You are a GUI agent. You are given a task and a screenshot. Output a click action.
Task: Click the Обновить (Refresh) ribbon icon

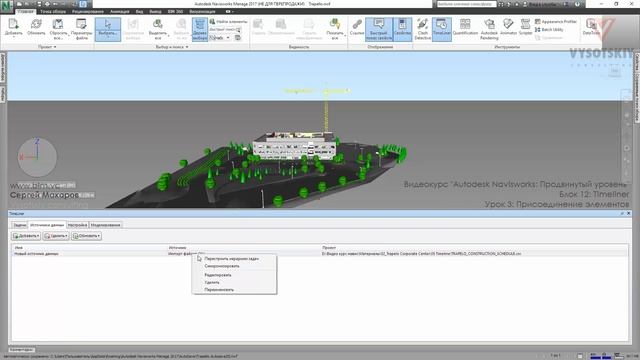click(x=36, y=28)
